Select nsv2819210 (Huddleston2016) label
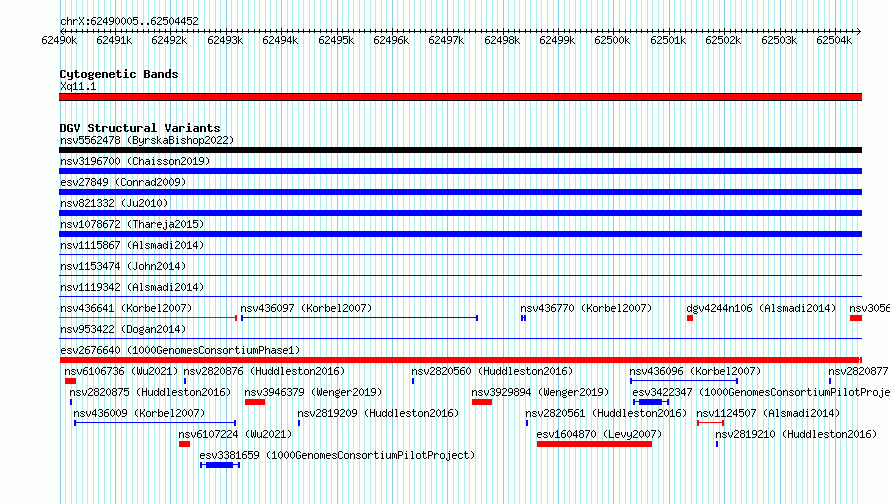The width and height of the screenshot is (890, 504). (x=796, y=434)
